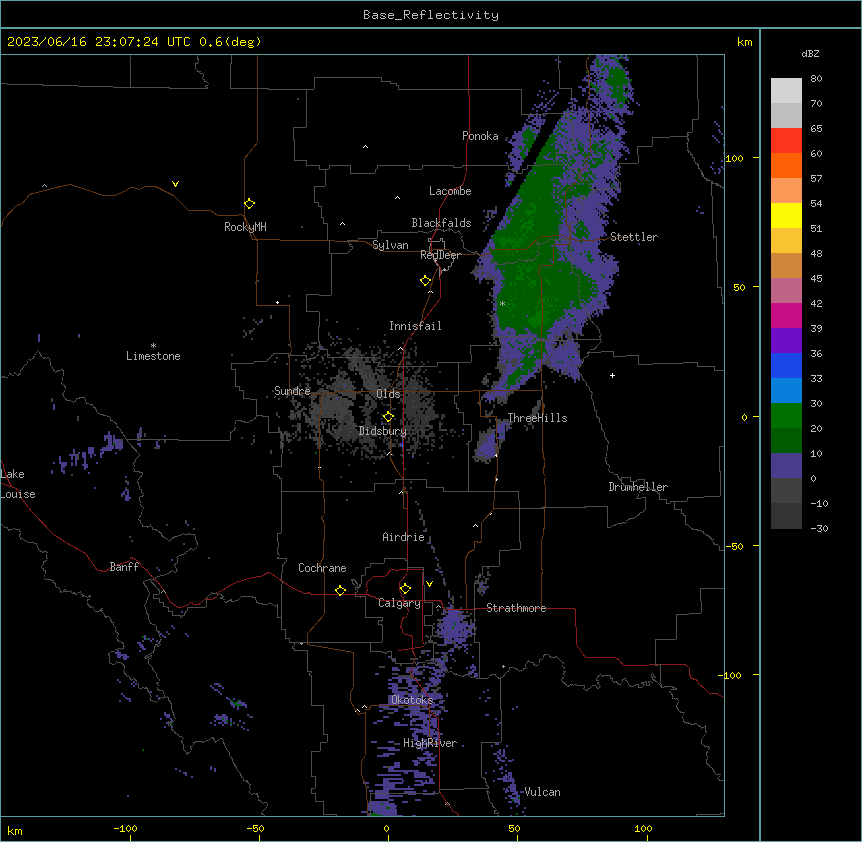
Task: Click the purple radar echo southwest of Strathmore
Action: click(x=454, y=627)
